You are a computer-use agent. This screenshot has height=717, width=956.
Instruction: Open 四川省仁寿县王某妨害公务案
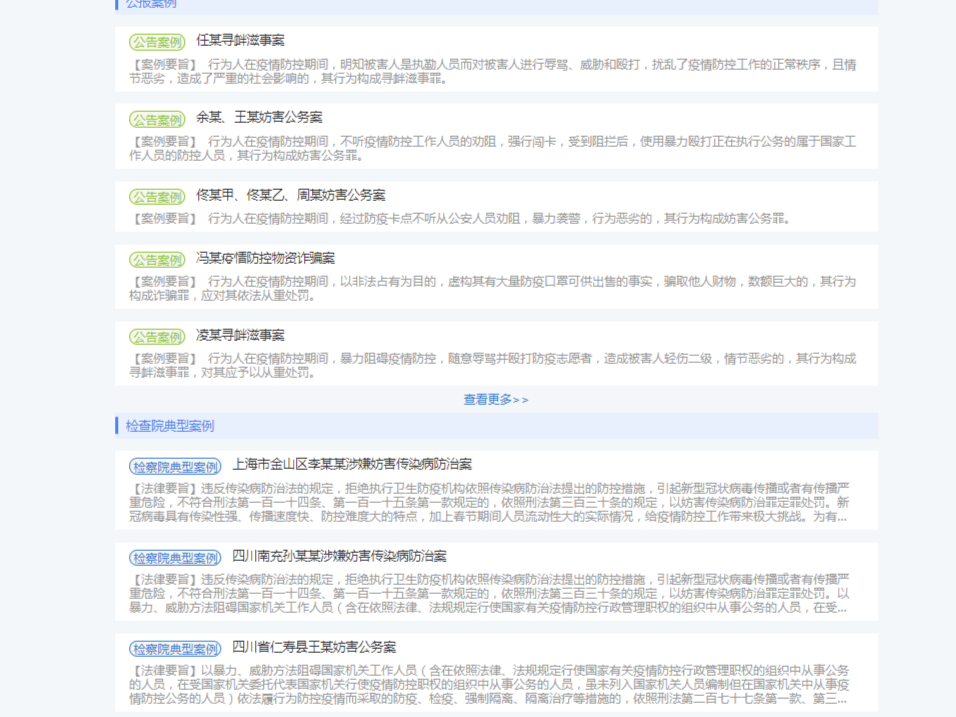(314, 647)
